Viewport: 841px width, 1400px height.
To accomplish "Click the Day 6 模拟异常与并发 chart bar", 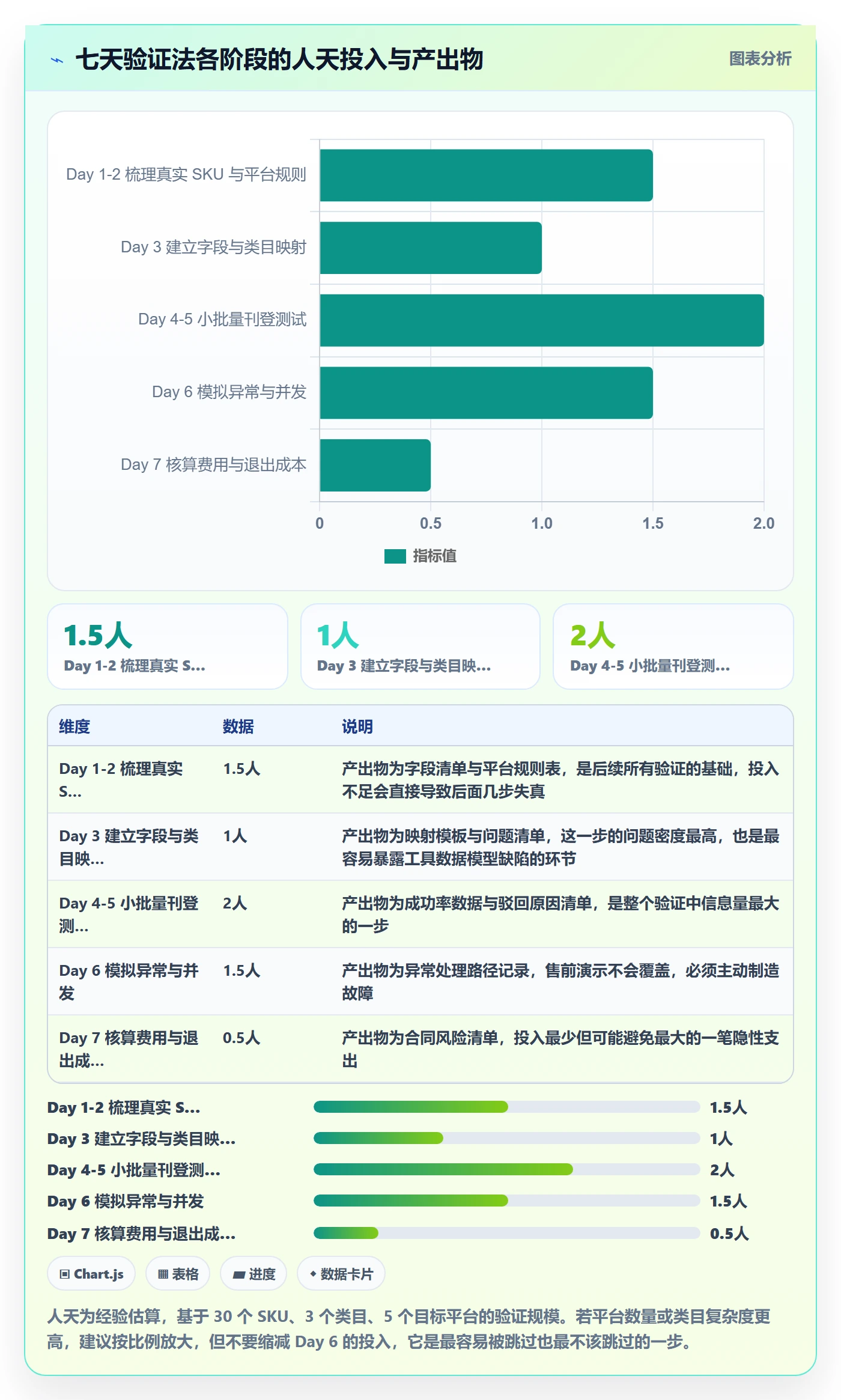I will tap(486, 393).
